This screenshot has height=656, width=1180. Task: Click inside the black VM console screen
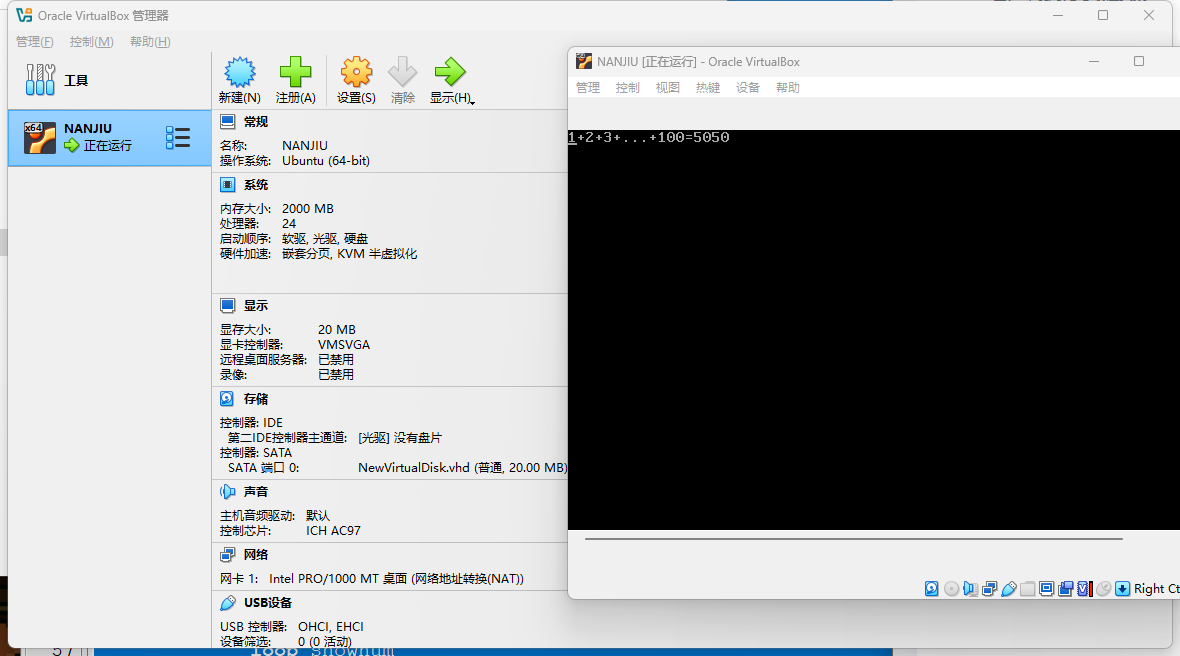click(x=874, y=330)
